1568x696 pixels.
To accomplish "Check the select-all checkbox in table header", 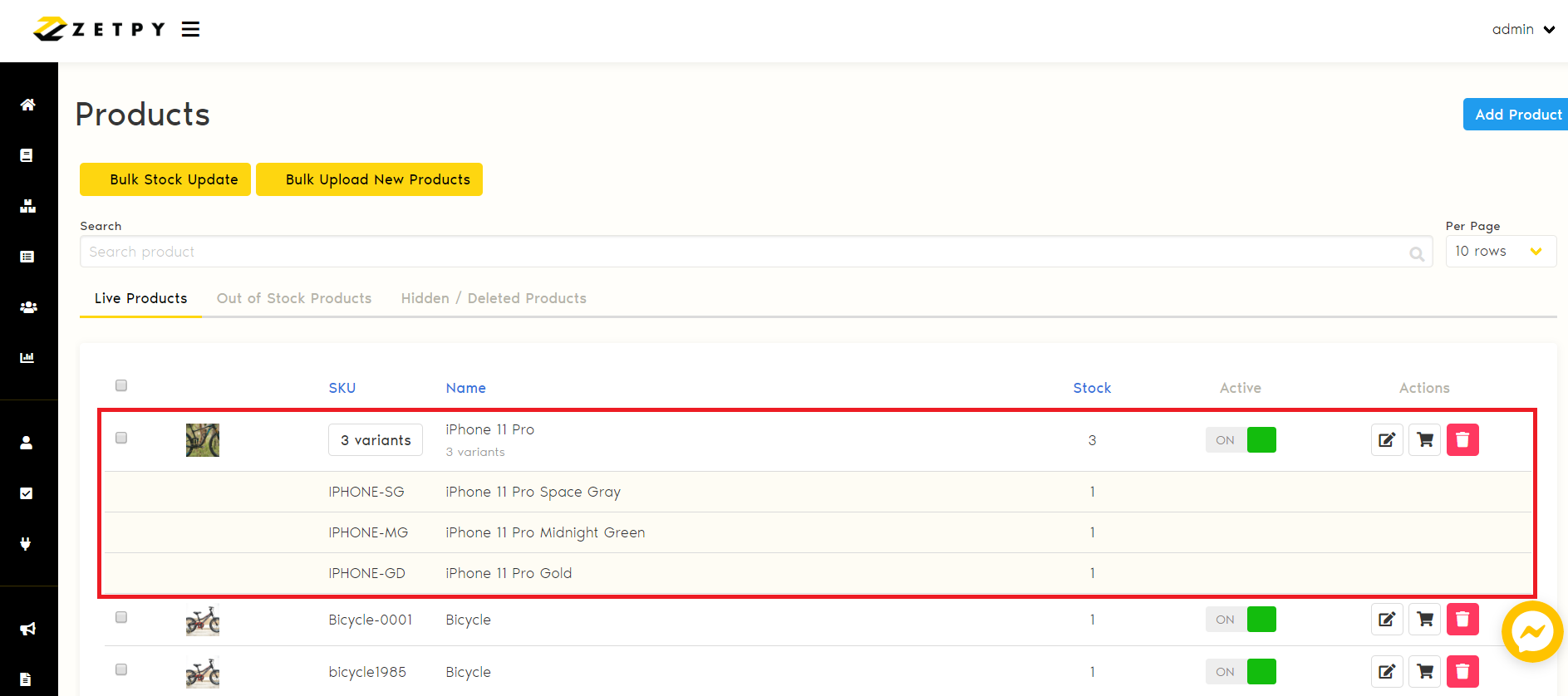I will (121, 385).
